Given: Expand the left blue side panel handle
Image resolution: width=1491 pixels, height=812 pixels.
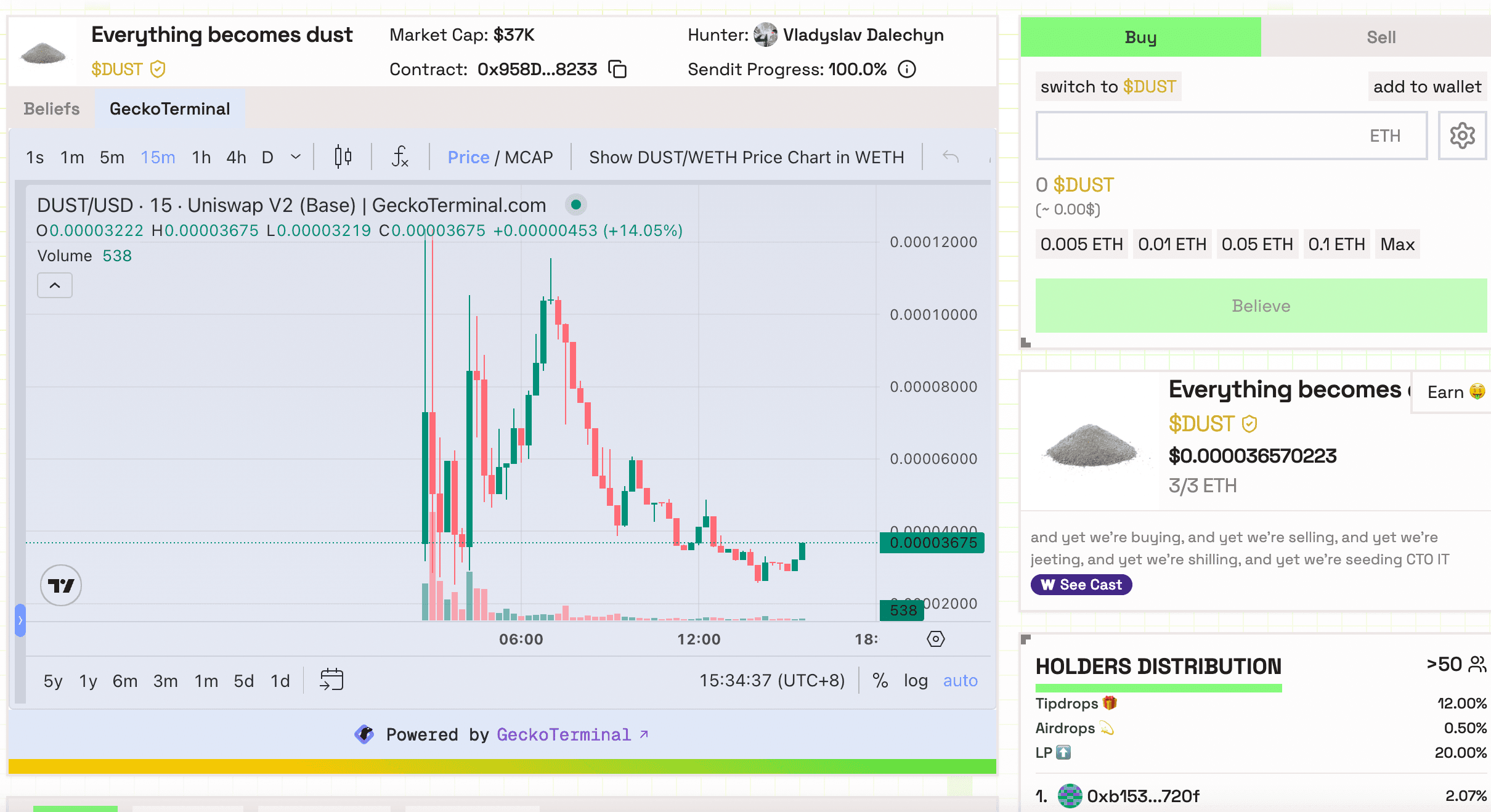Looking at the screenshot, I should point(20,620).
